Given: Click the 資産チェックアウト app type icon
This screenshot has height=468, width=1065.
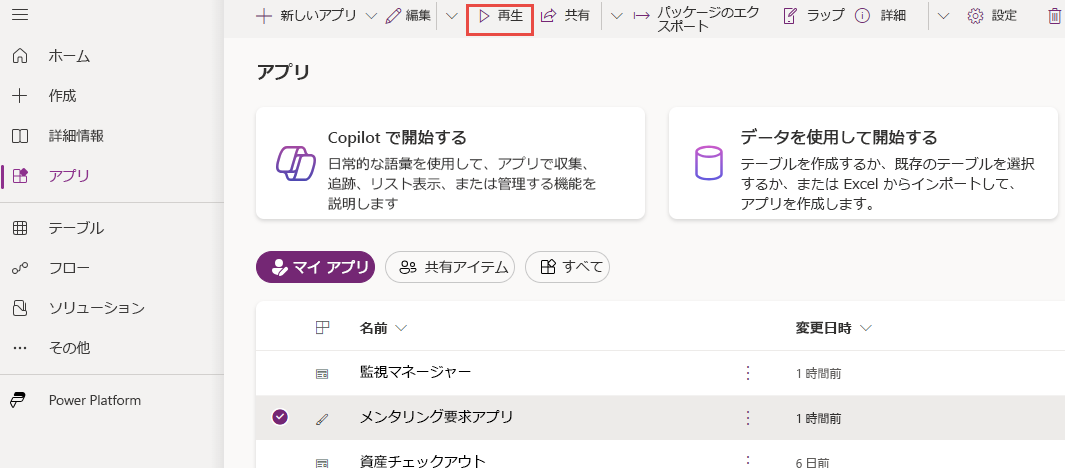Looking at the screenshot, I should click(x=322, y=463).
